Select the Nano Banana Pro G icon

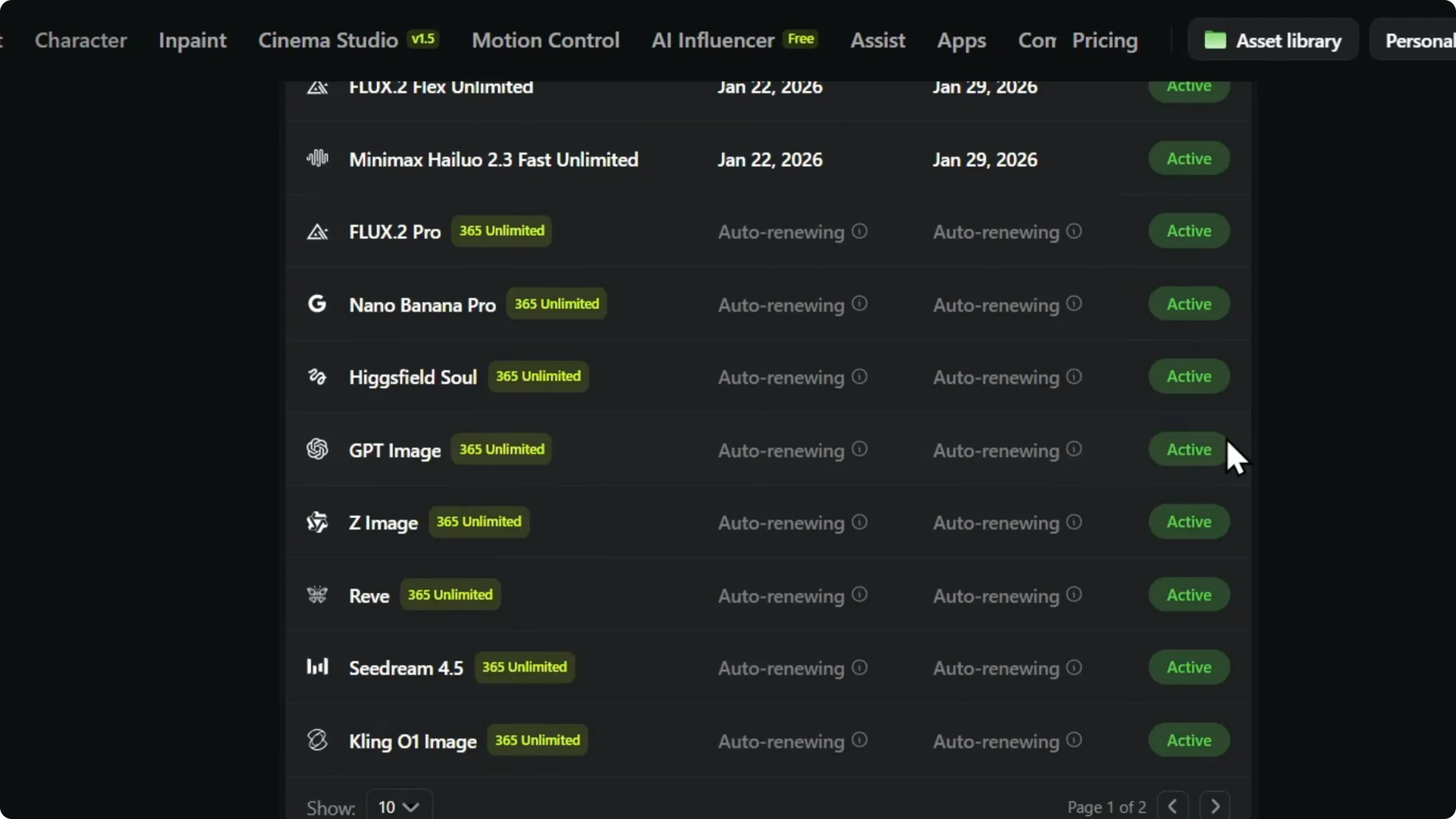pyautogui.click(x=316, y=303)
